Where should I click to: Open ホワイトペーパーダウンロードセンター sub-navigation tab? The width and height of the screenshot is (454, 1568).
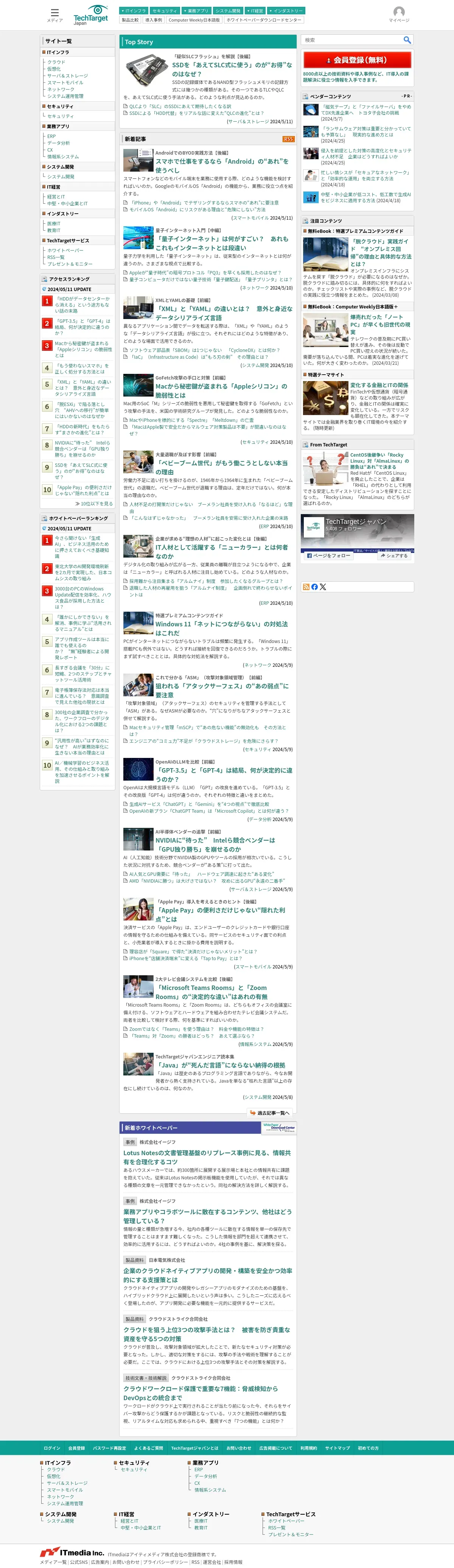point(263,20)
